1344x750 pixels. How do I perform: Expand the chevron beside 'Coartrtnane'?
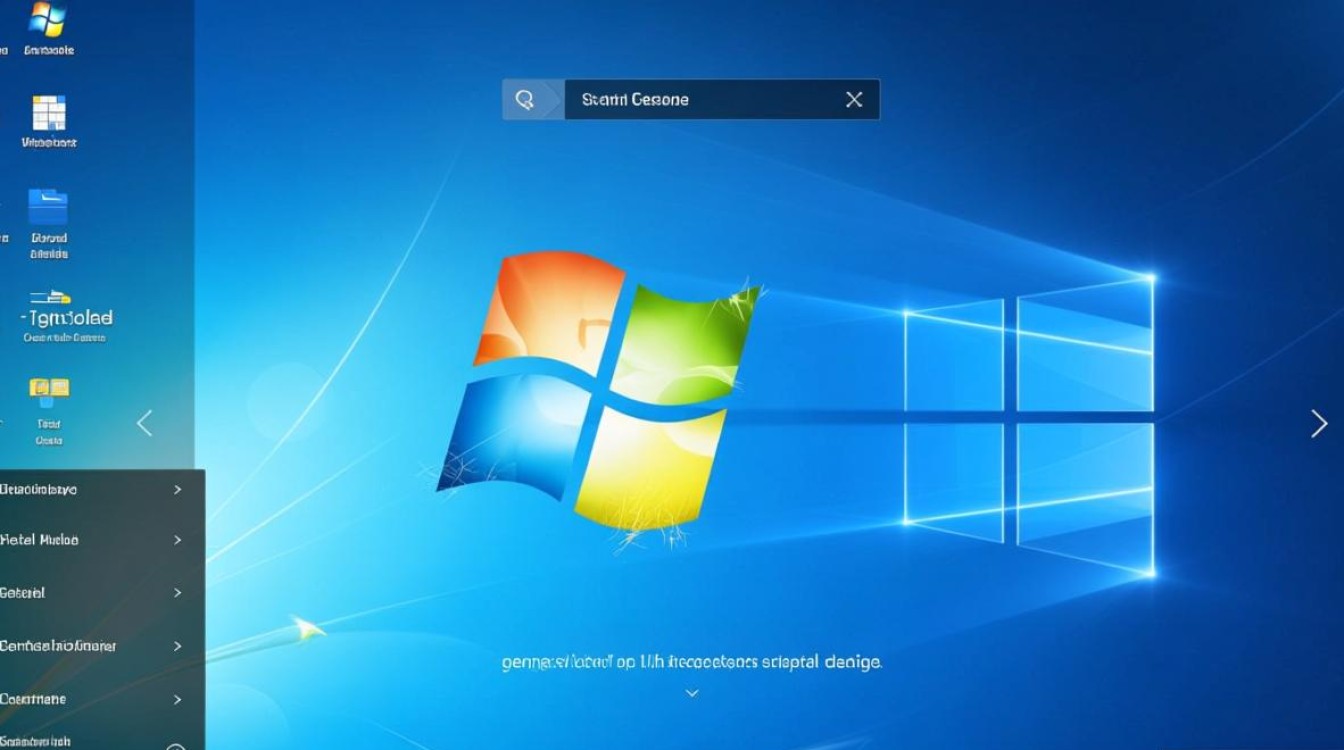pos(177,699)
